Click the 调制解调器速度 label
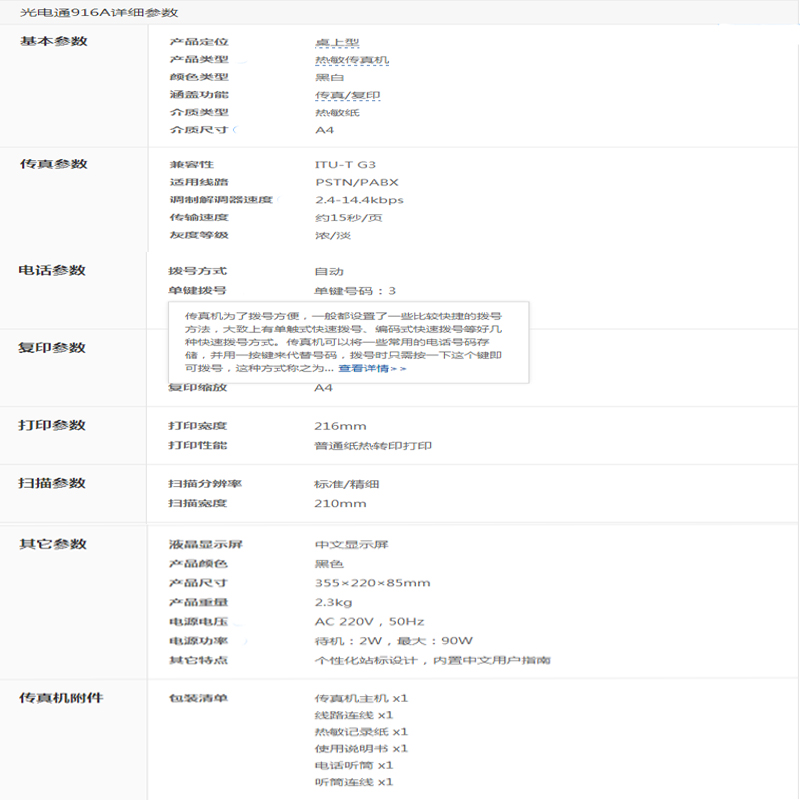Screen dimensions: 800x800 [221, 199]
